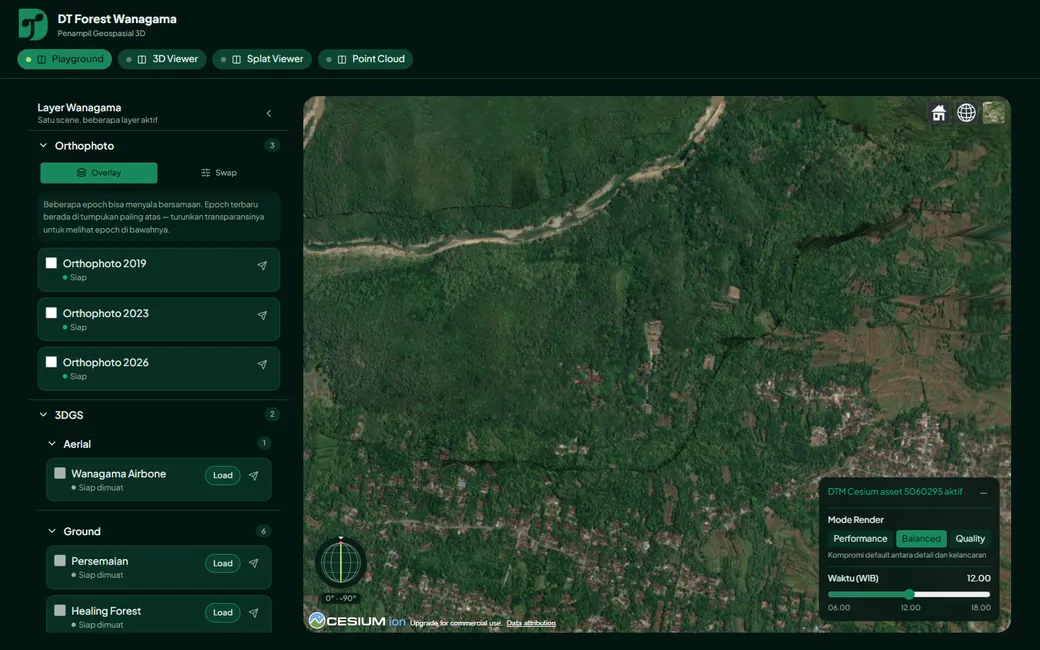
Task: Click the Upgrade for commercial use text
Action: tap(456, 623)
